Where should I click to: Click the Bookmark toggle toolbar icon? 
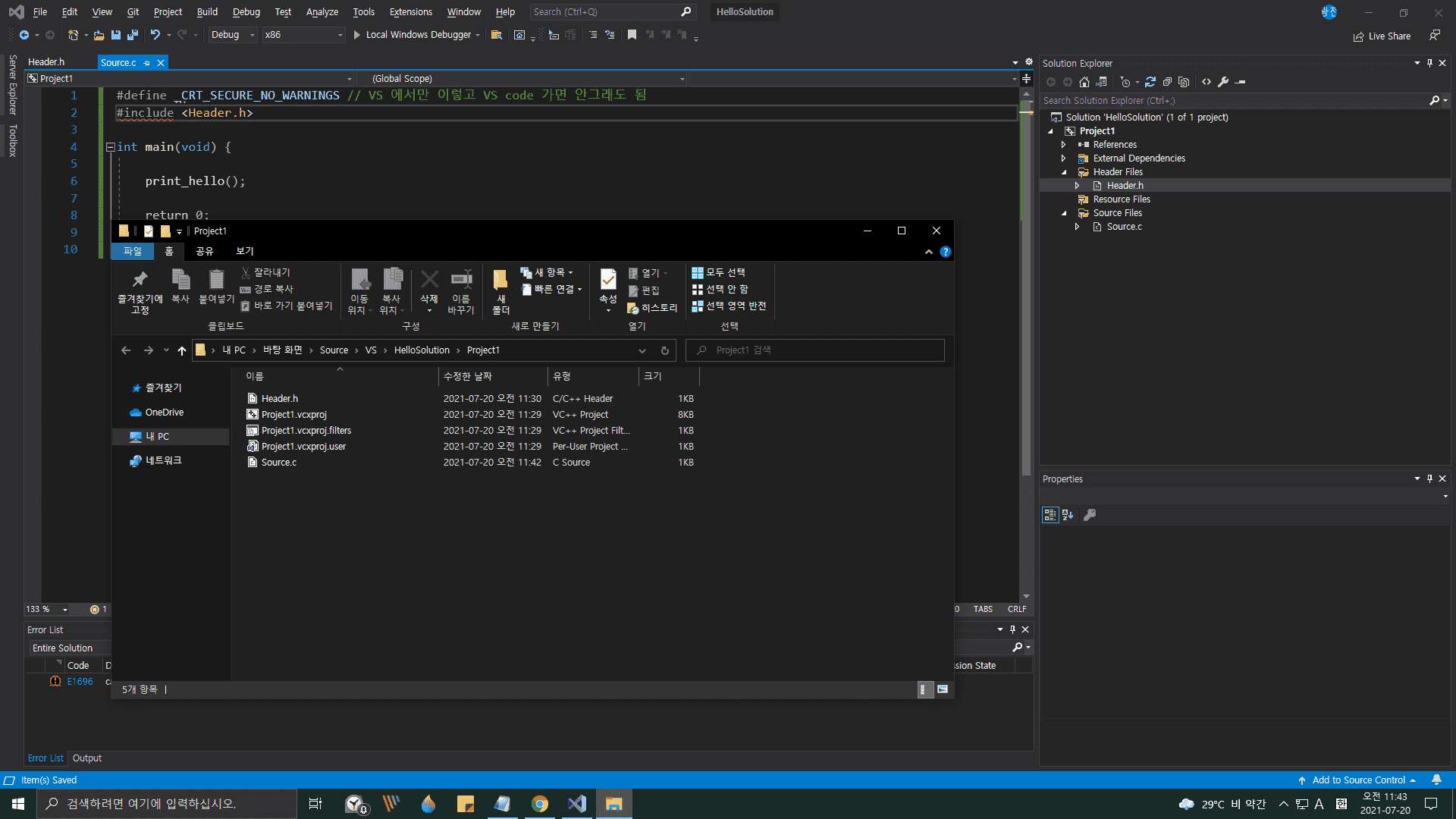(x=632, y=35)
